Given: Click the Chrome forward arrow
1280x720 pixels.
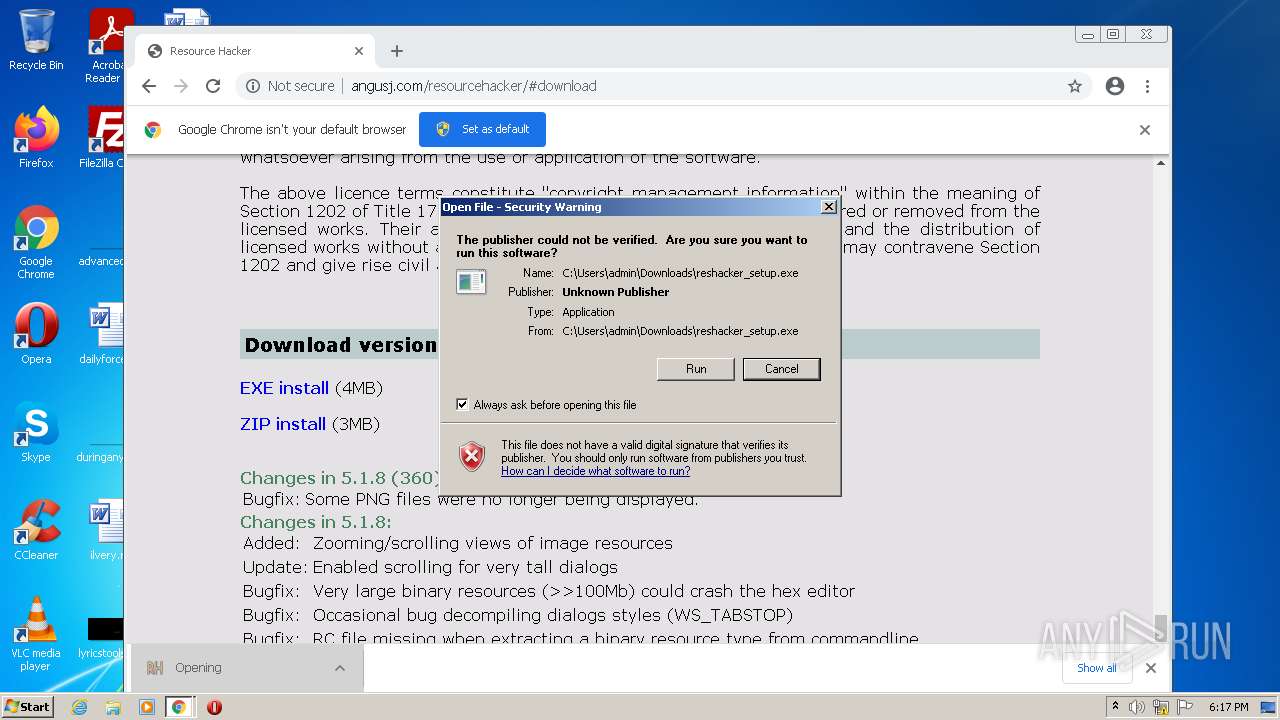Looking at the screenshot, I should pyautogui.click(x=181, y=86).
